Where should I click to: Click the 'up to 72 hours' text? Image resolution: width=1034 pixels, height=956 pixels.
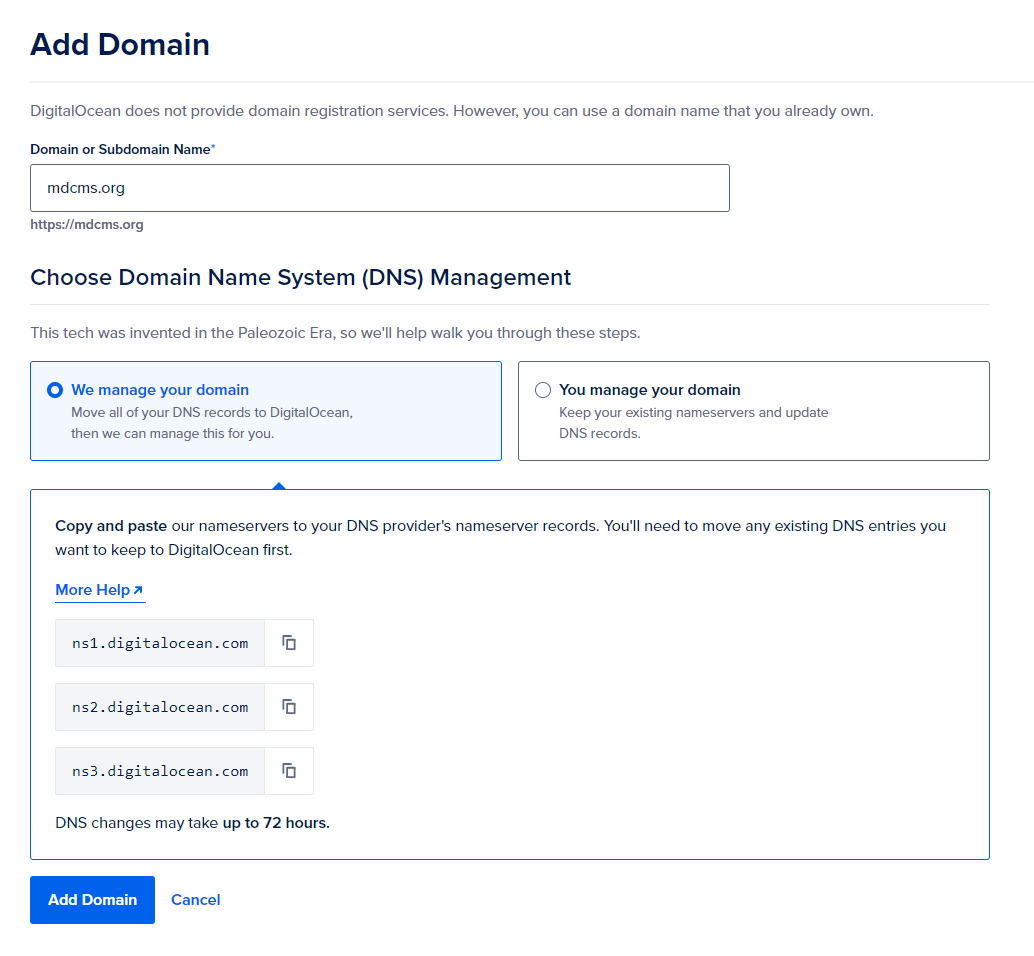276,823
